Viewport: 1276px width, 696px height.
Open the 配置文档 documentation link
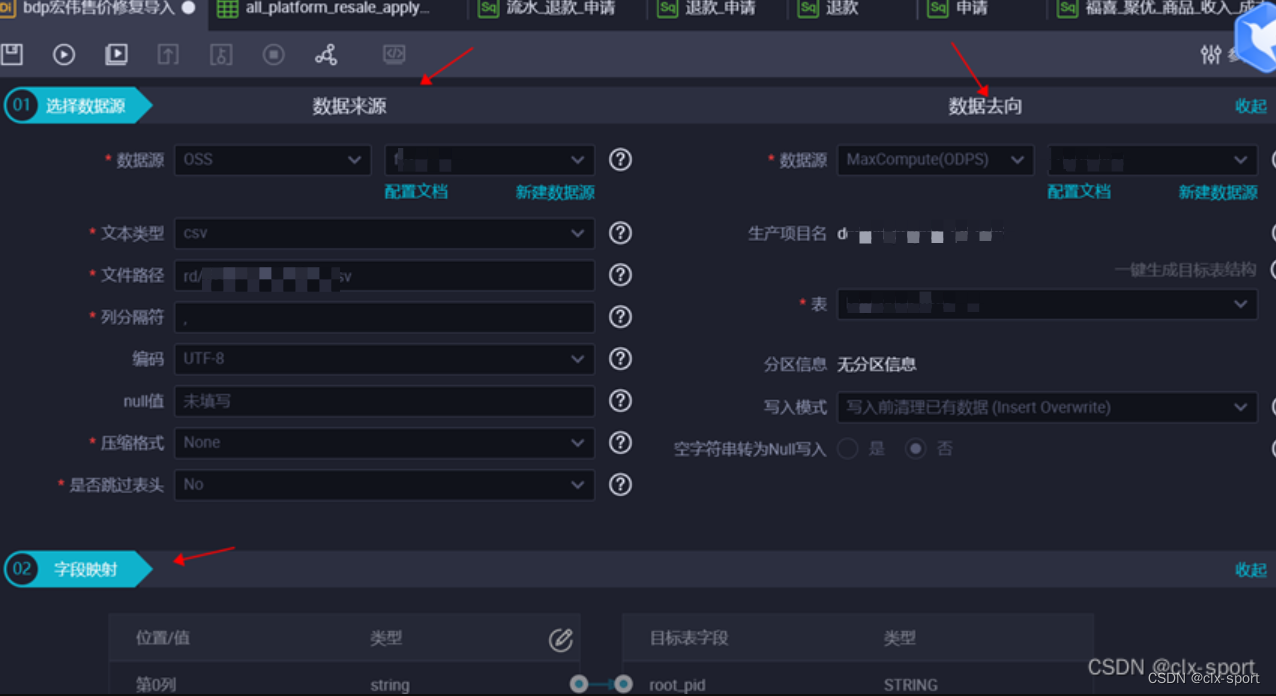point(416,191)
